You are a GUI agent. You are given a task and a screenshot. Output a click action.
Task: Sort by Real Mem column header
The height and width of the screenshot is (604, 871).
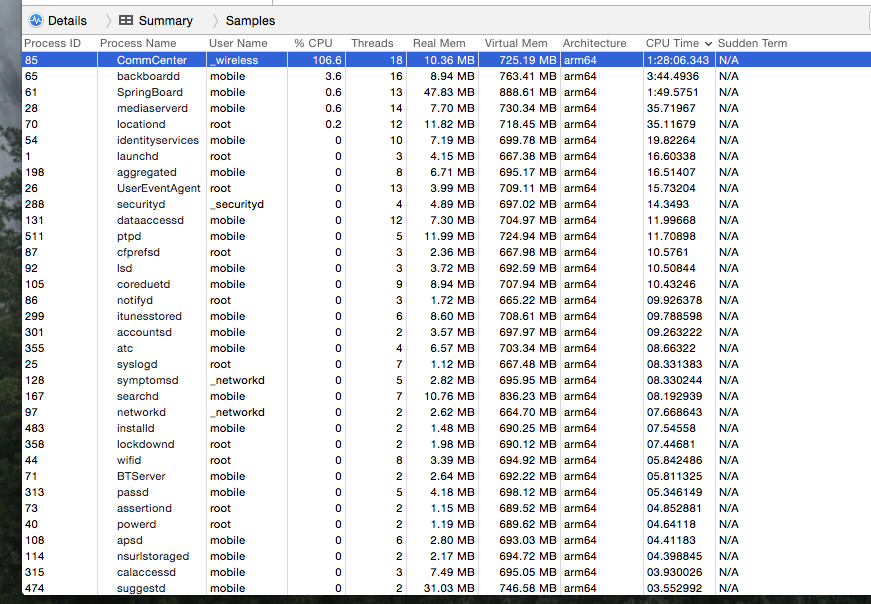pyautogui.click(x=439, y=43)
